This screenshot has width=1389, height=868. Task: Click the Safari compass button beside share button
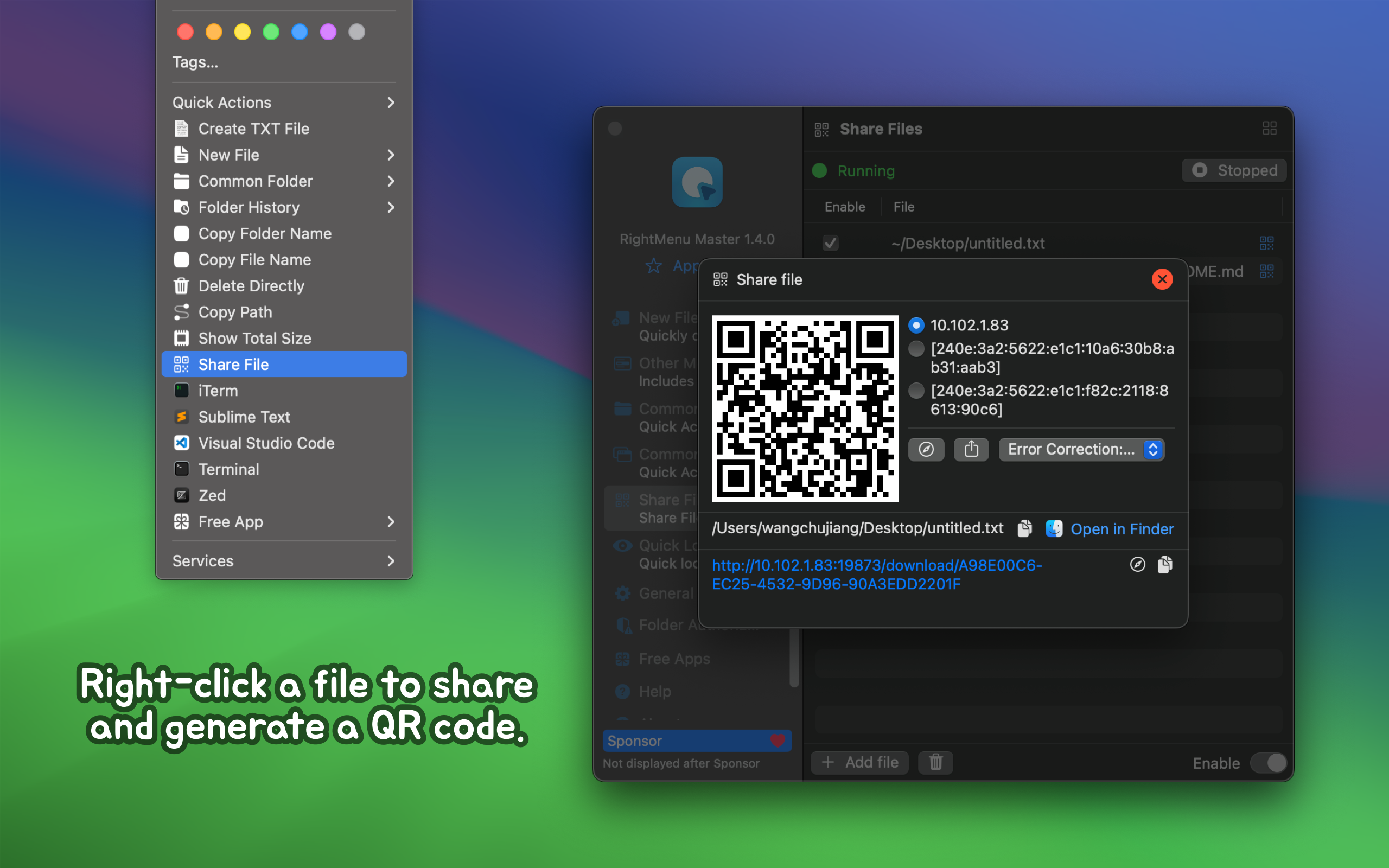click(x=926, y=449)
